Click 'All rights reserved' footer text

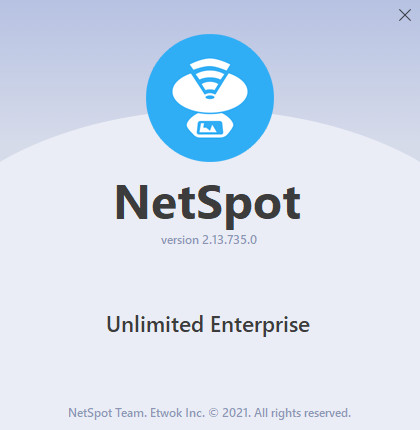302,413
